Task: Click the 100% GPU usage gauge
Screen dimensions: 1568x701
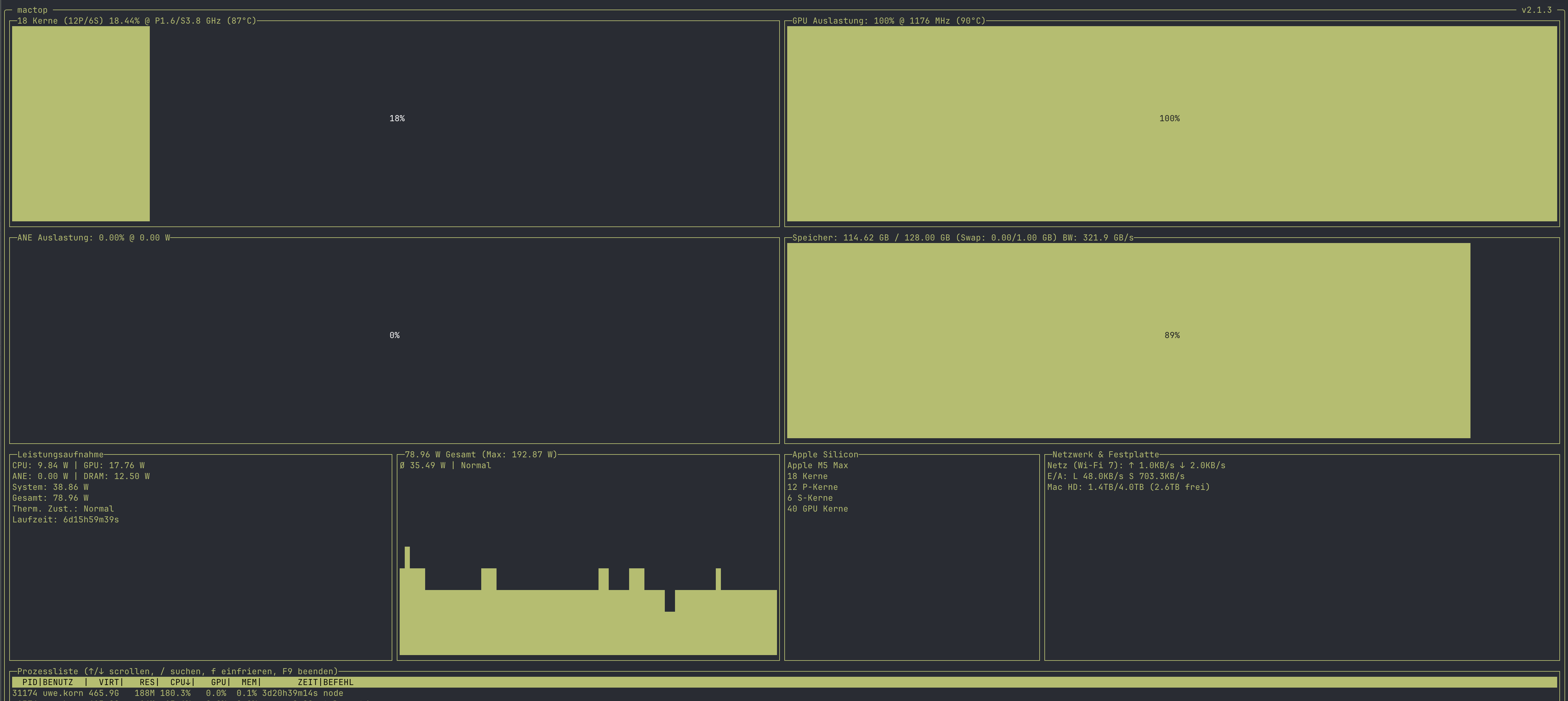Action: 1172,124
